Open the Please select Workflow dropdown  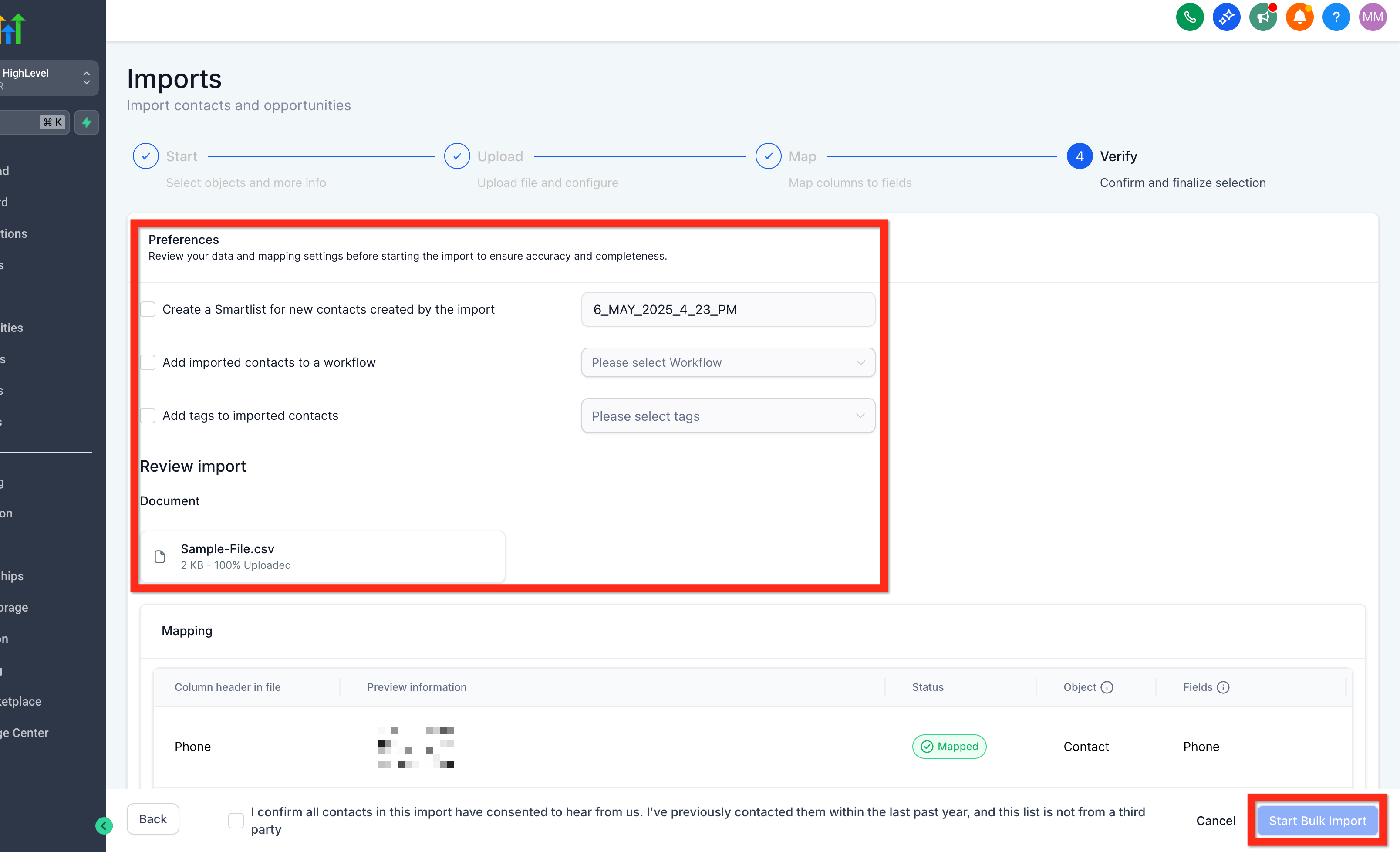(728, 363)
